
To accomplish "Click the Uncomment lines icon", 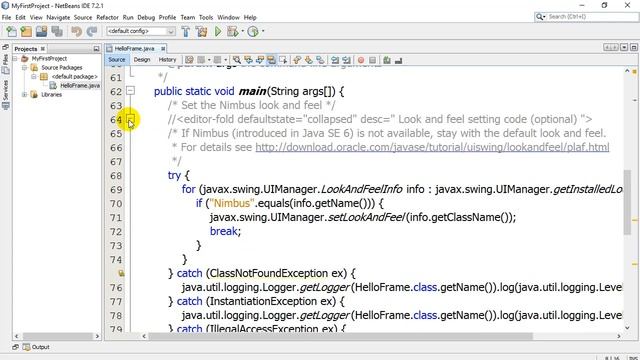I will tap(398, 60).
